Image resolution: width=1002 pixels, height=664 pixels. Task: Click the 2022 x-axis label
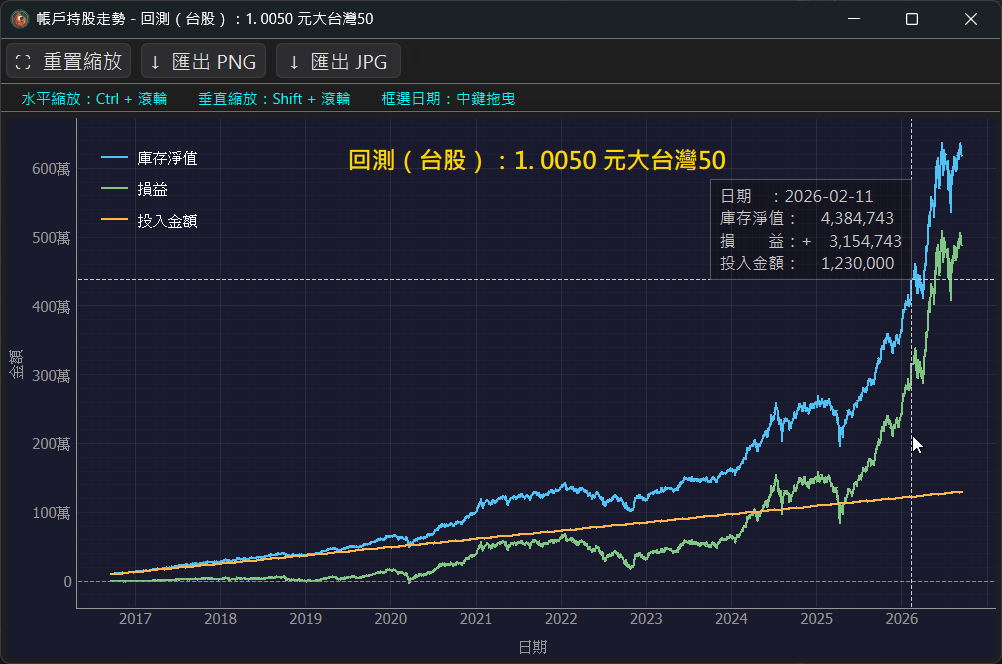561,619
